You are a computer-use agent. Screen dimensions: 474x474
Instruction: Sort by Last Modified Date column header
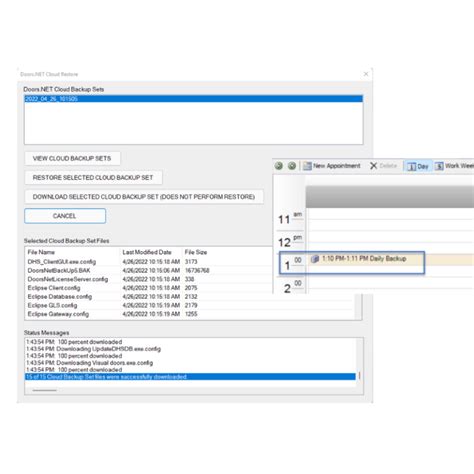[x=147, y=252]
